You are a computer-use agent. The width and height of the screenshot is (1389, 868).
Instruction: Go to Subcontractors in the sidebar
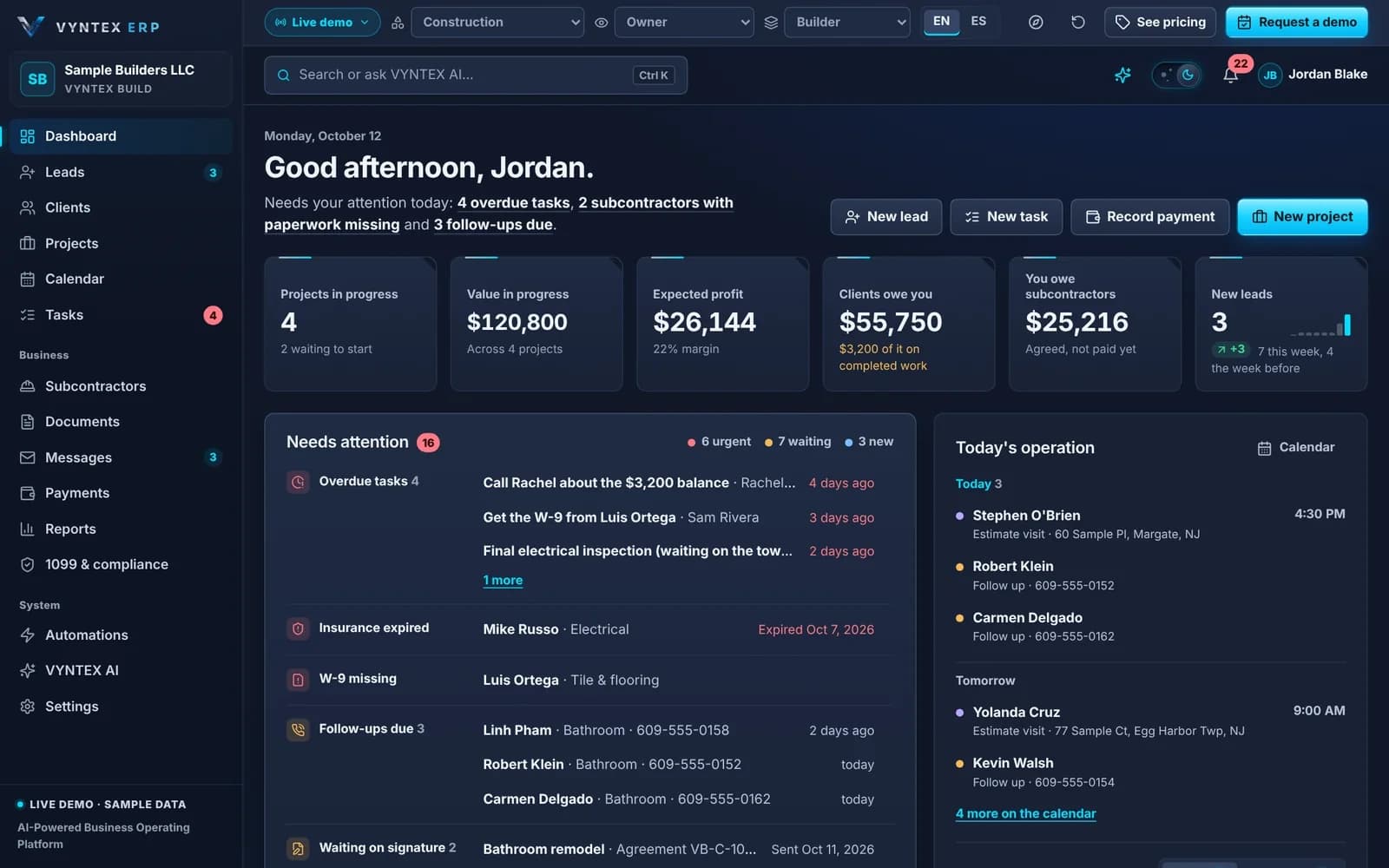point(120,386)
